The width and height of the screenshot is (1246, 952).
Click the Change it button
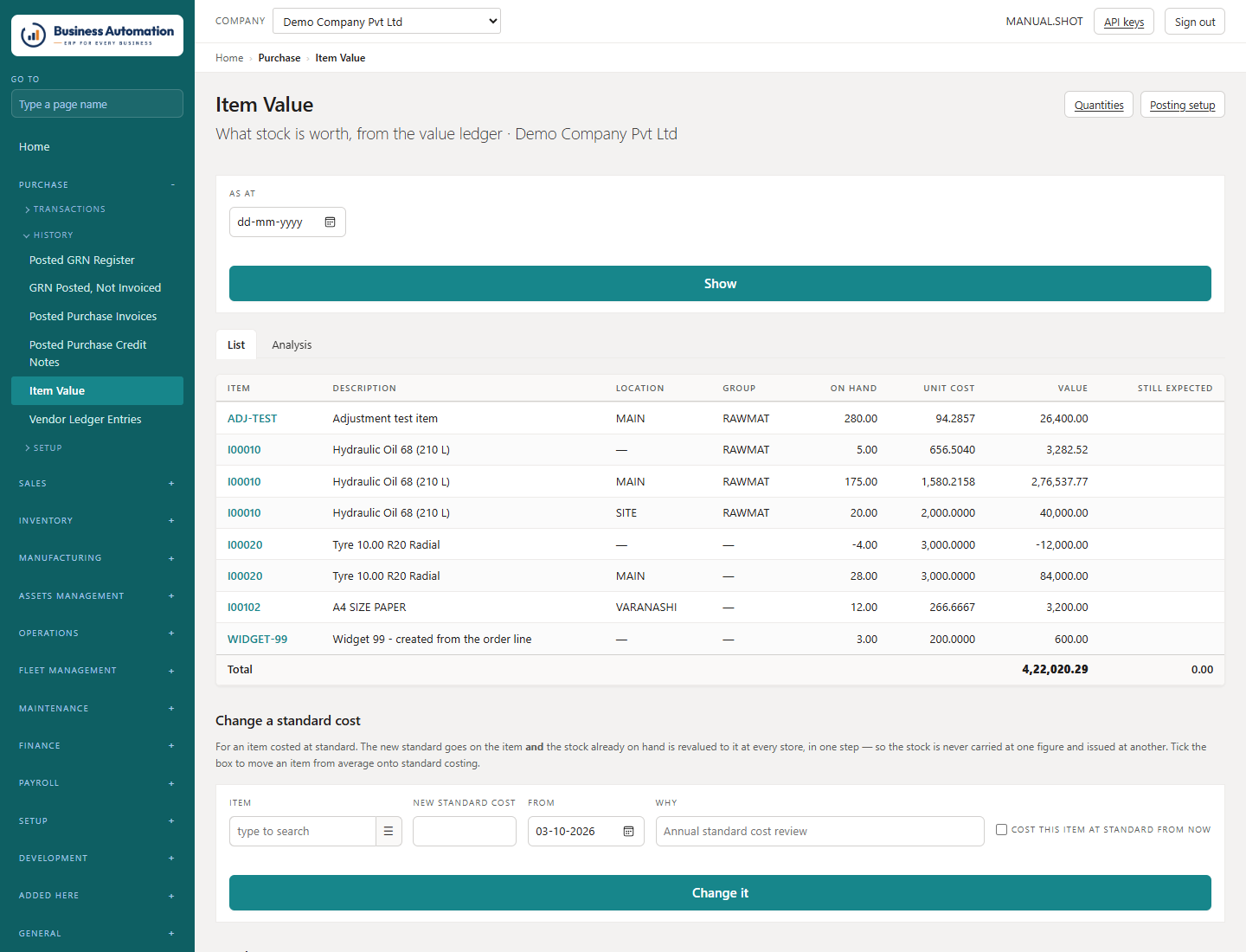pyautogui.click(x=720, y=893)
